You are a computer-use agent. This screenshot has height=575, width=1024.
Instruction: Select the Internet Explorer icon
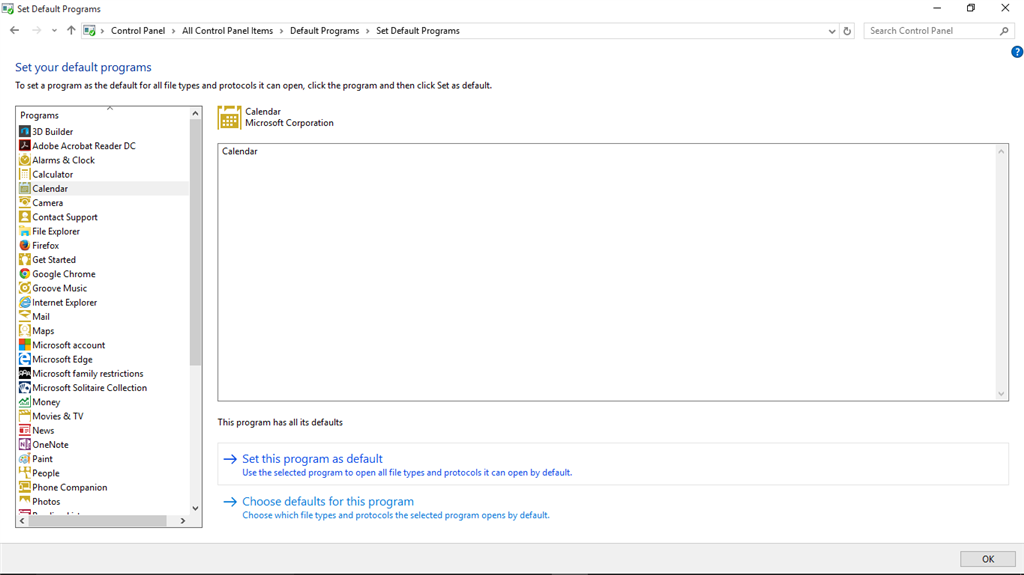pos(25,303)
